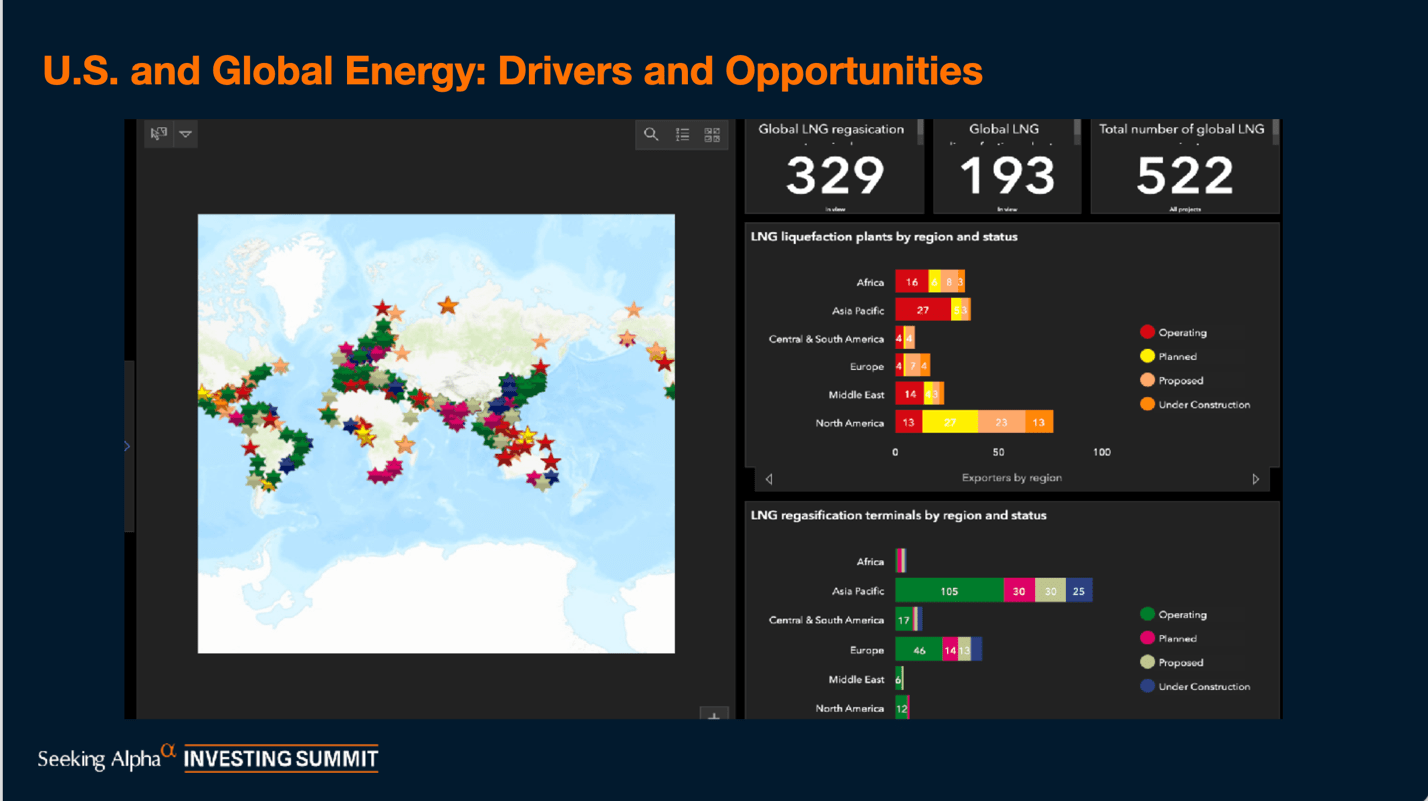The width and height of the screenshot is (1428, 801).
Task: Toggle Operating status in liquefaction legend
Action: [x=1146, y=331]
